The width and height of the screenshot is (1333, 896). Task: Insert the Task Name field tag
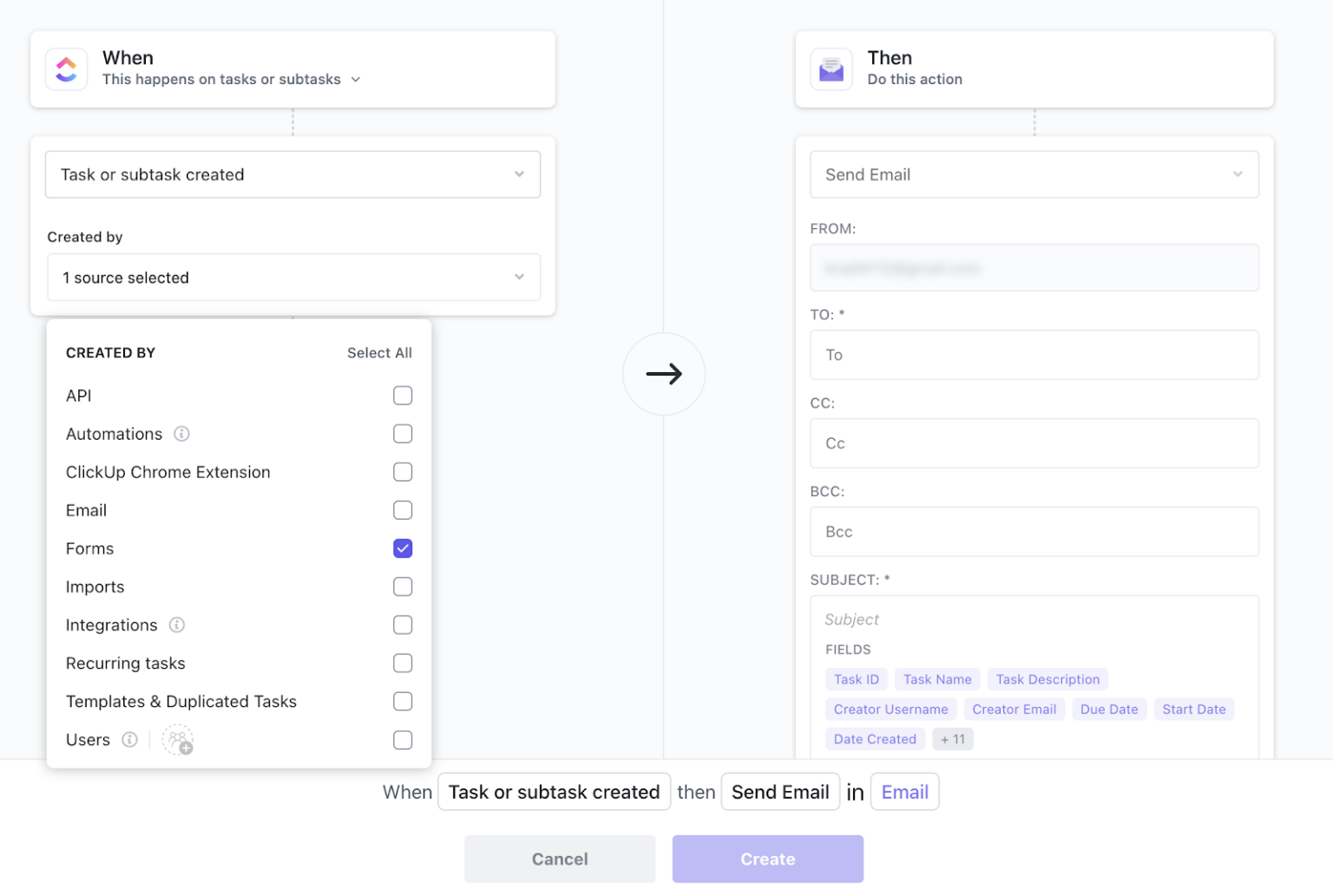[x=937, y=679]
